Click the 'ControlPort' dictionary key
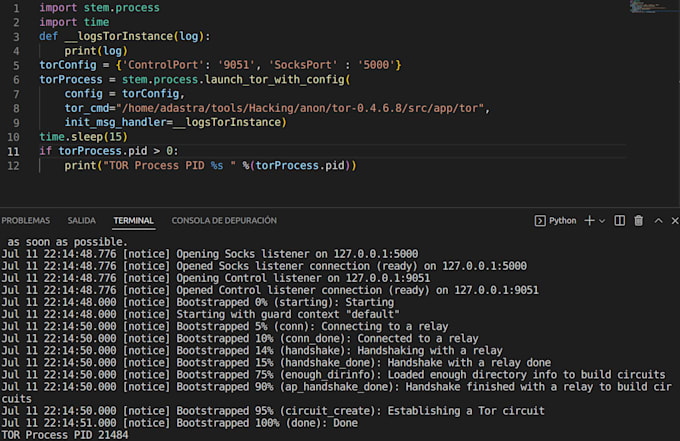680x441 pixels. [163, 65]
